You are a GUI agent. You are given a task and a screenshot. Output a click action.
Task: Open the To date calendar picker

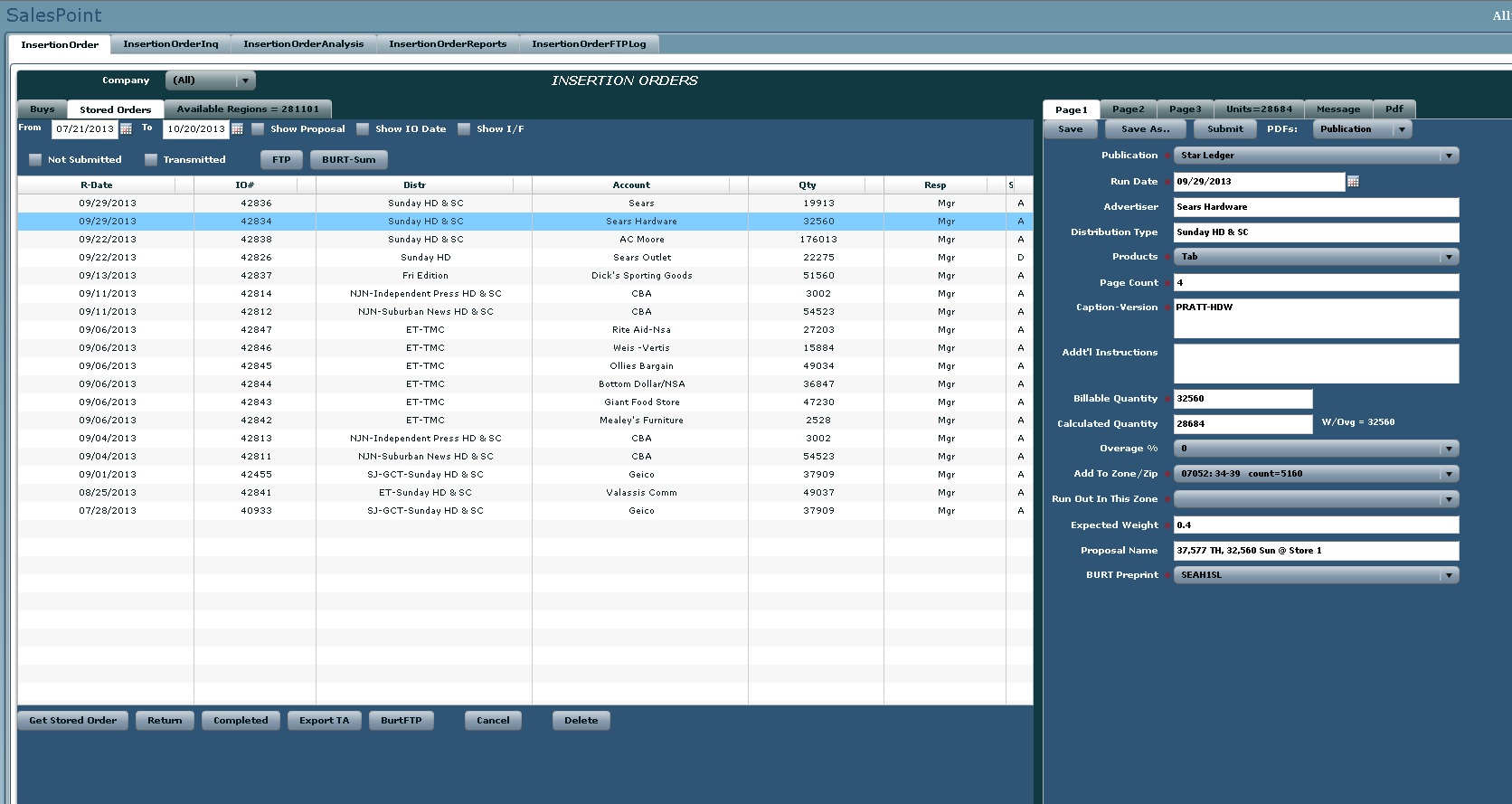(x=237, y=129)
